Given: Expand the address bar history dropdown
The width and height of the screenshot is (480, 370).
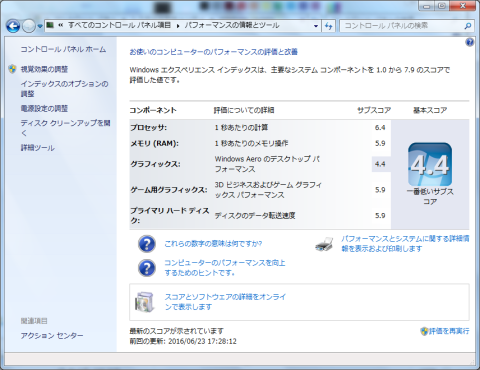Looking at the screenshot, I should point(316,26).
